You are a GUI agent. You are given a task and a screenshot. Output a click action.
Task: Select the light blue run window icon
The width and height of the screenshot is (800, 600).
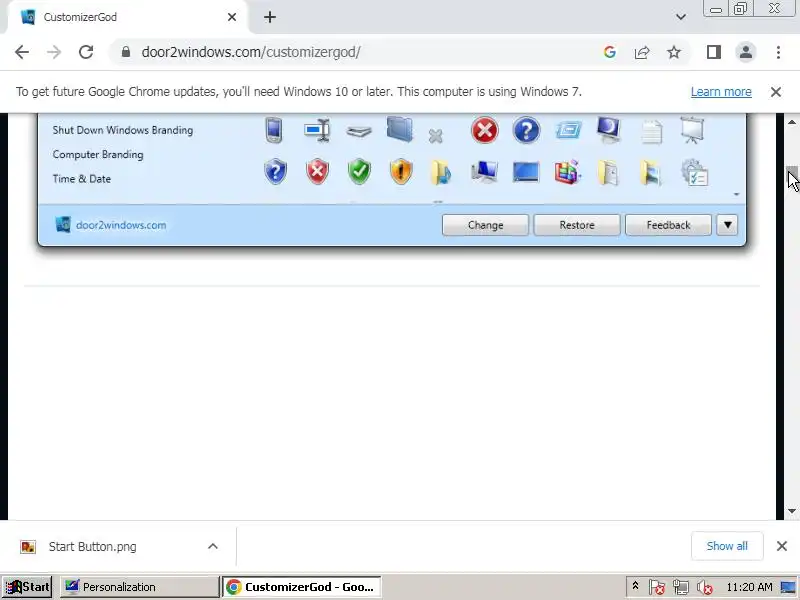[568, 130]
